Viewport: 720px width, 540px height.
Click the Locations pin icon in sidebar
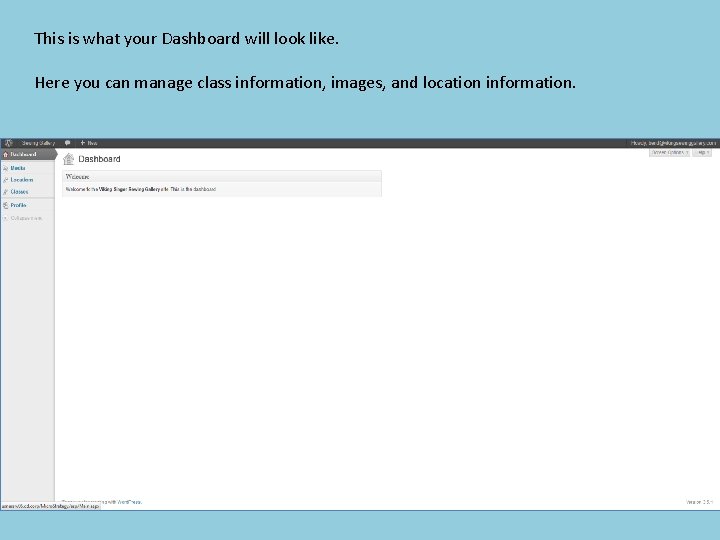(6, 180)
